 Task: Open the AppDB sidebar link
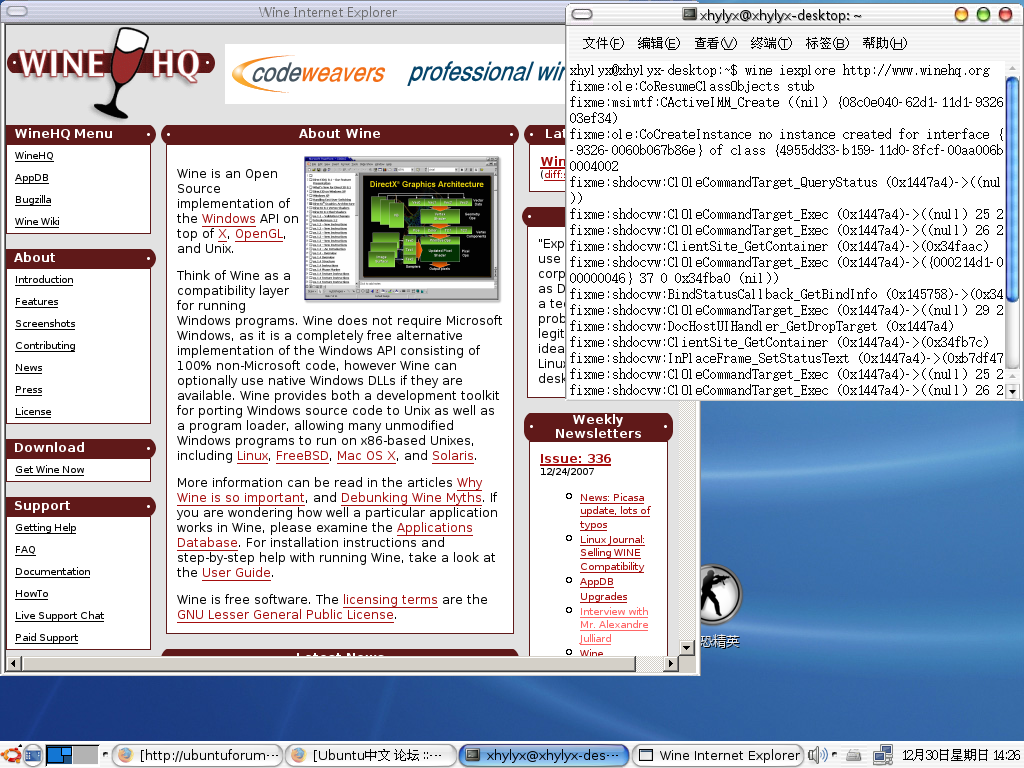[x=31, y=178]
